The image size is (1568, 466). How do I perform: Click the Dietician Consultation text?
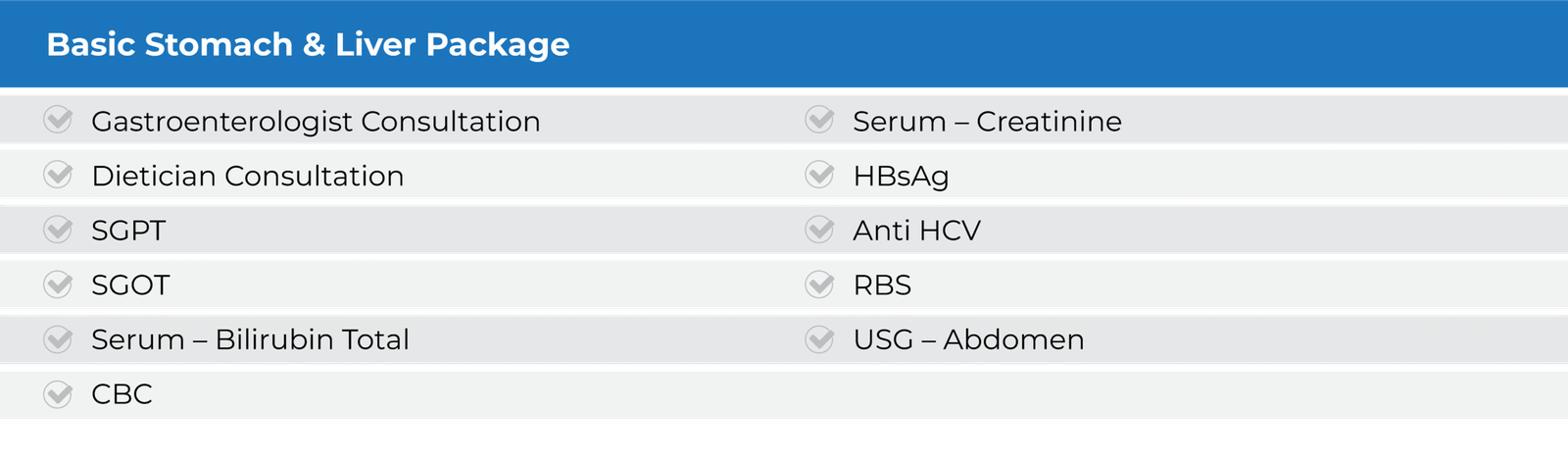point(247,177)
